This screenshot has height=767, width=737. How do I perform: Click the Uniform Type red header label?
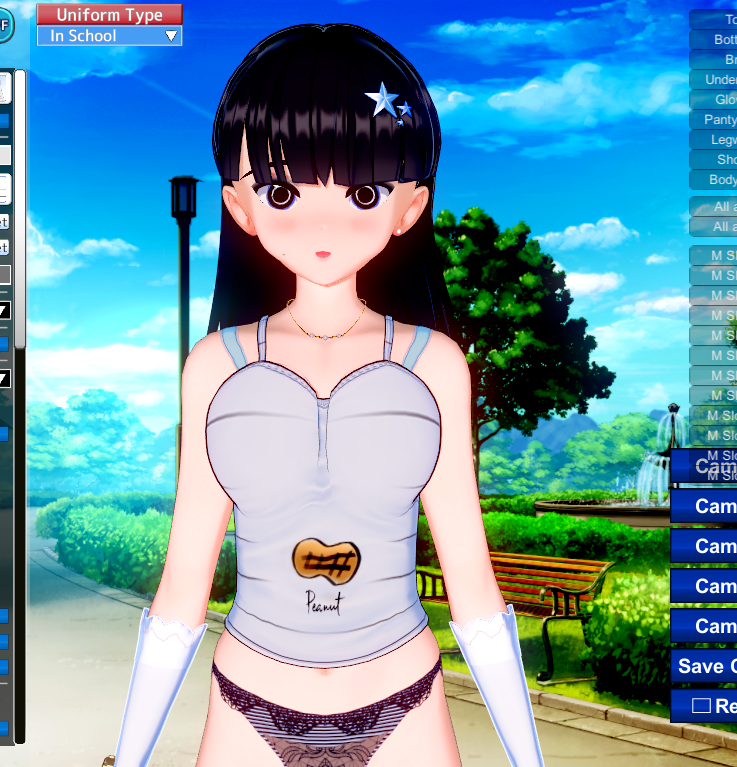click(110, 15)
